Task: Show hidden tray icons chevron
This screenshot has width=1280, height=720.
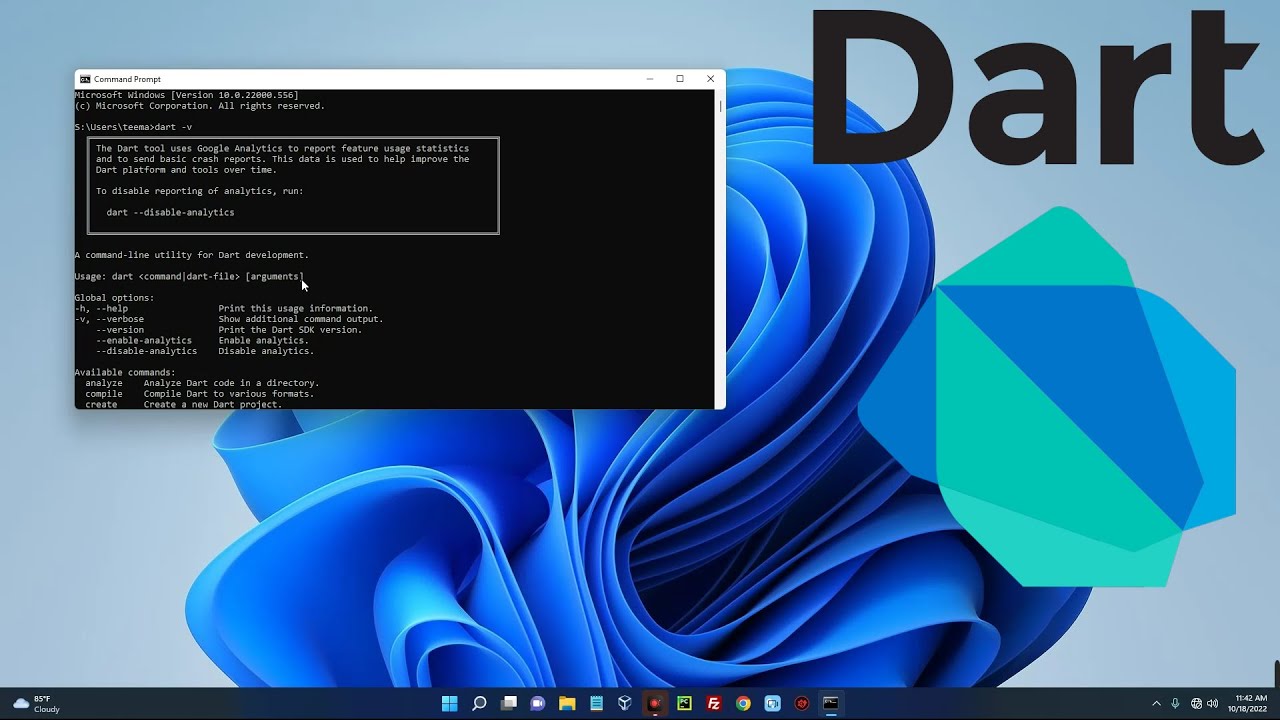Action: (x=1157, y=703)
